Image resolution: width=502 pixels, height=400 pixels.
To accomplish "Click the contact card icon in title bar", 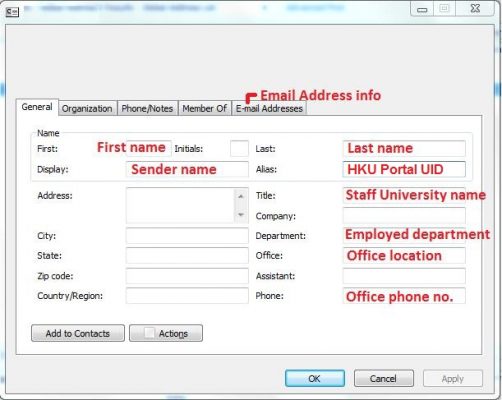I will 12,12.
